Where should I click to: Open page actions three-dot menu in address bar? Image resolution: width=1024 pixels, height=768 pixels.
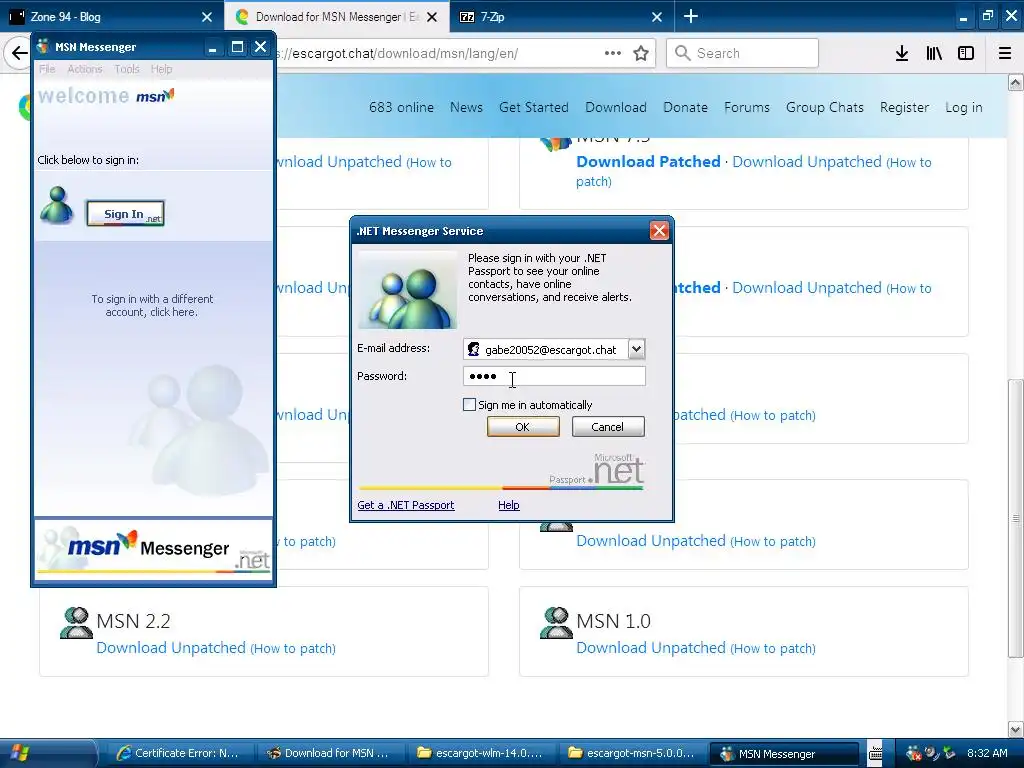(x=613, y=53)
